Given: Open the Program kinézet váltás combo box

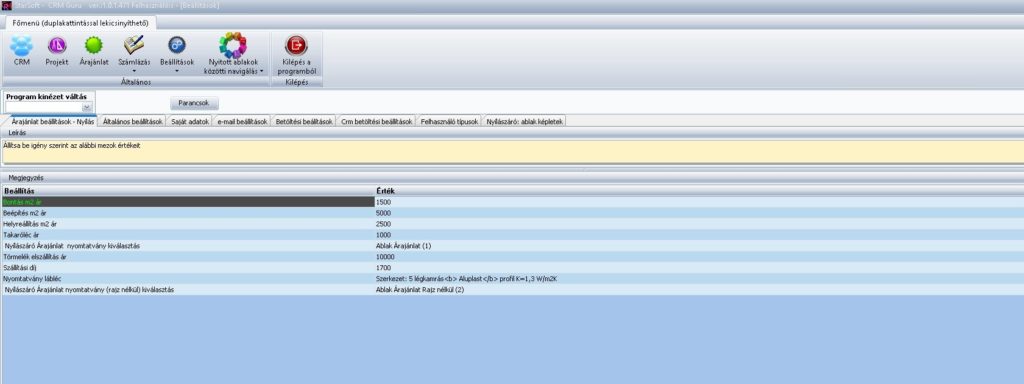Looking at the screenshot, I should point(50,106).
